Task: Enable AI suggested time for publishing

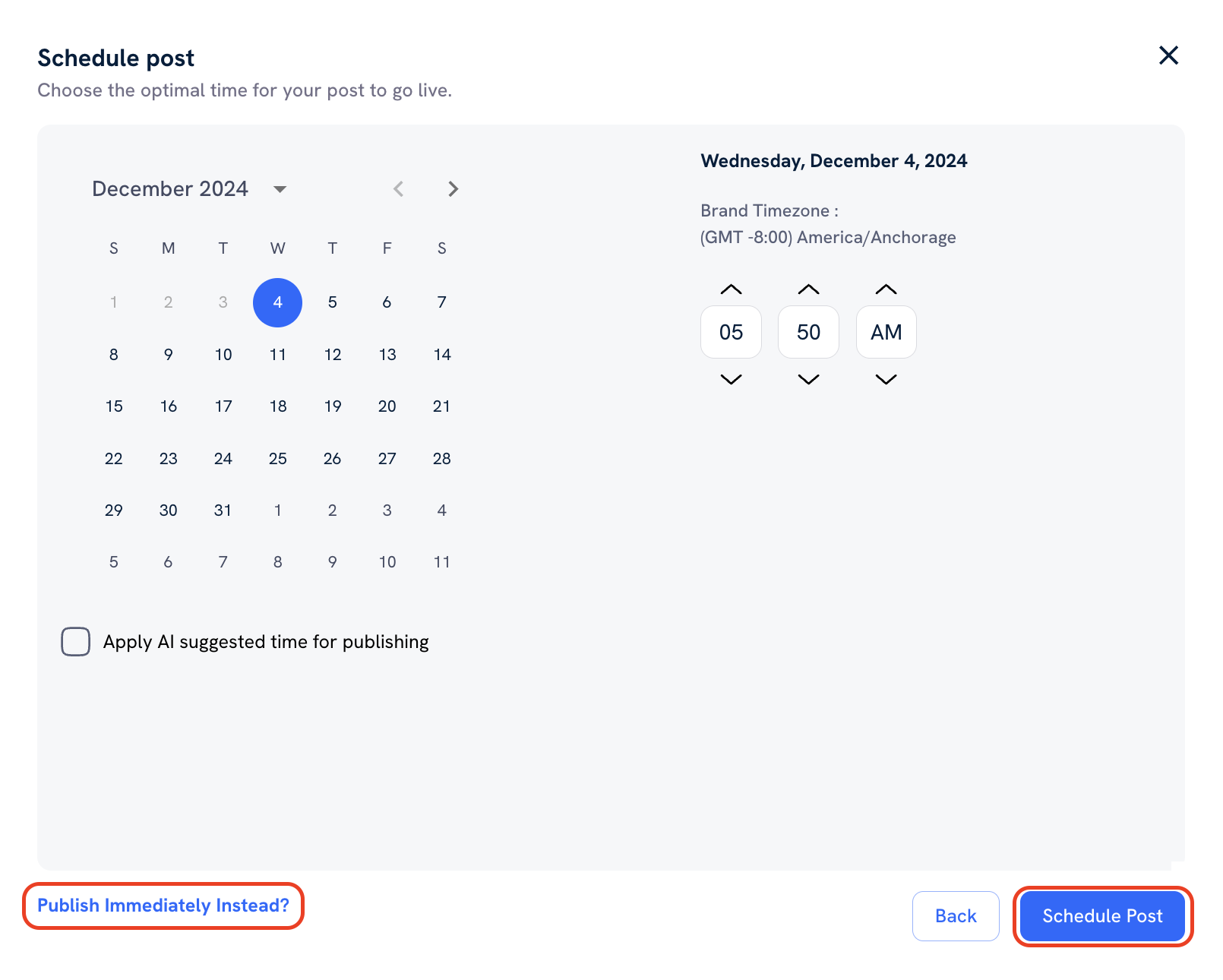Action: pyautogui.click(x=76, y=642)
